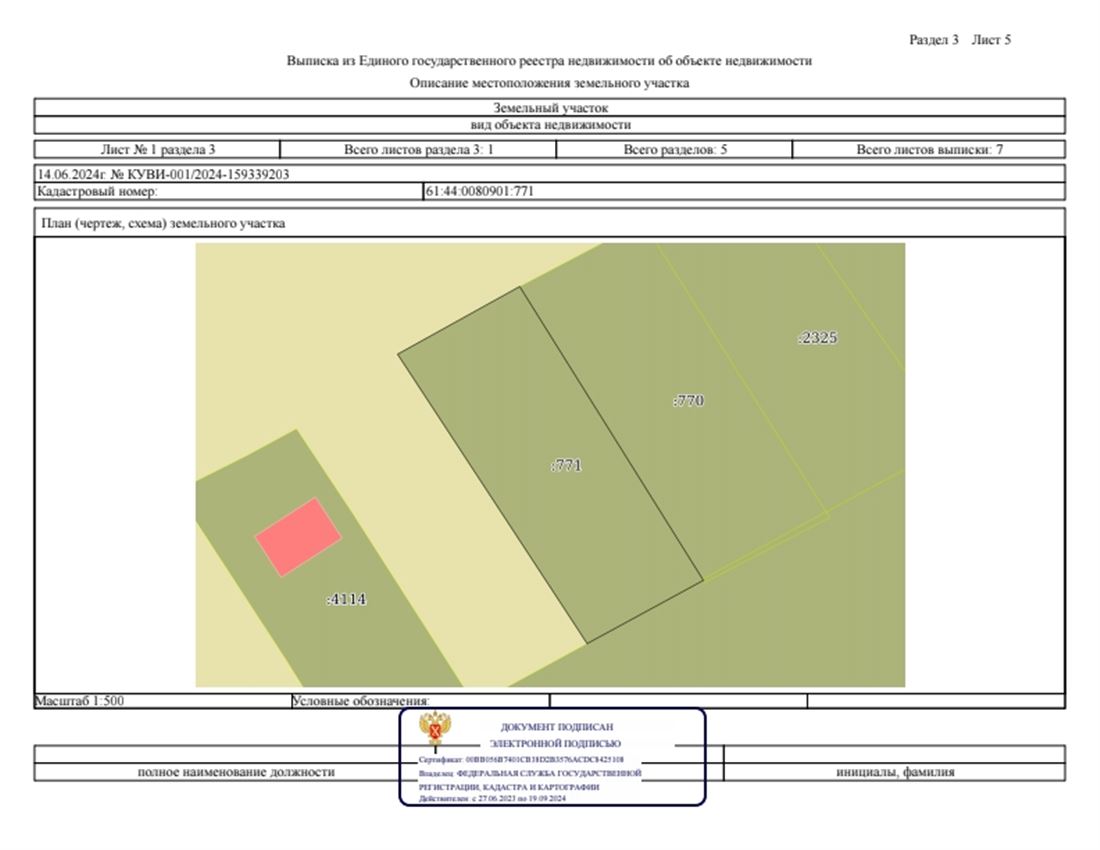The width and height of the screenshot is (1100, 850).
Task: Click the 'Раздел 3 Лист 5' page marker
Action: 960,40
